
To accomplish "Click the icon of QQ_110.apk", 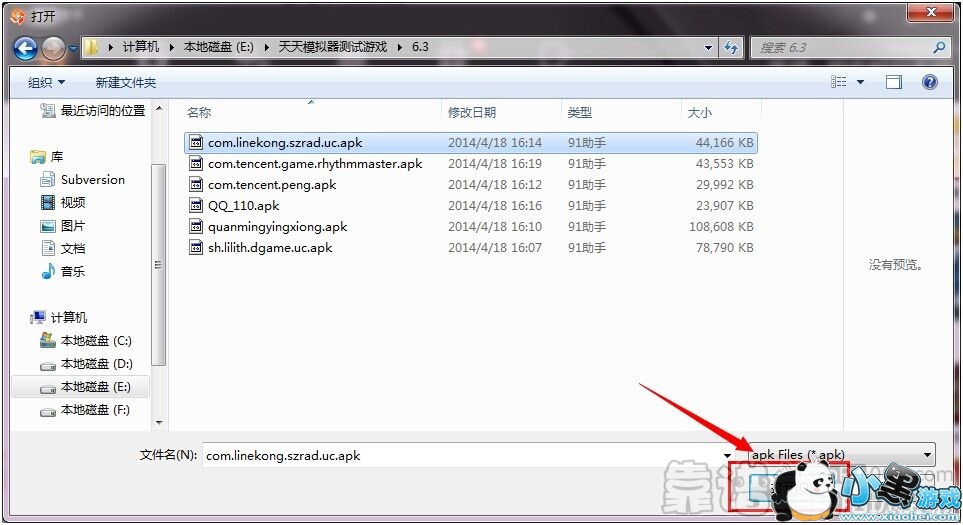I will [x=196, y=205].
